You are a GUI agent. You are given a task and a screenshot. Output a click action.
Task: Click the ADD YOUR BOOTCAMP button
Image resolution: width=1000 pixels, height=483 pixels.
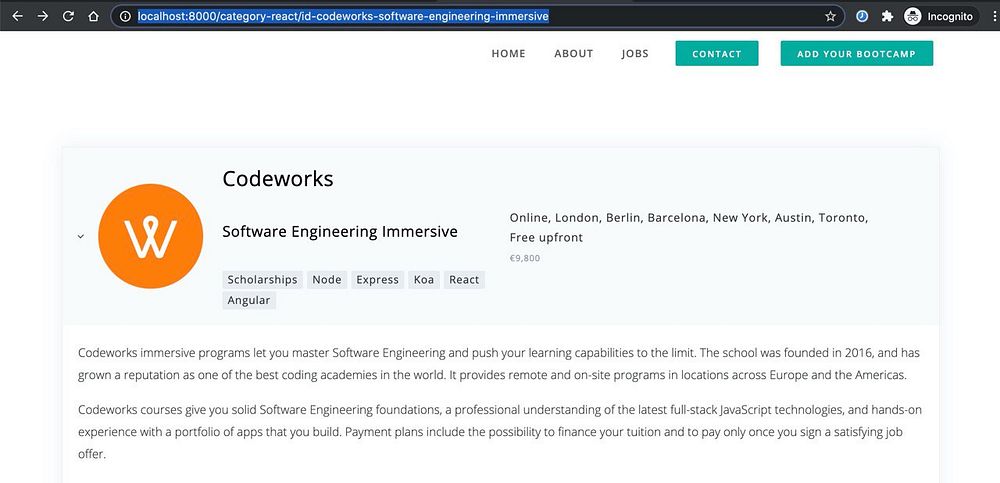(x=857, y=54)
